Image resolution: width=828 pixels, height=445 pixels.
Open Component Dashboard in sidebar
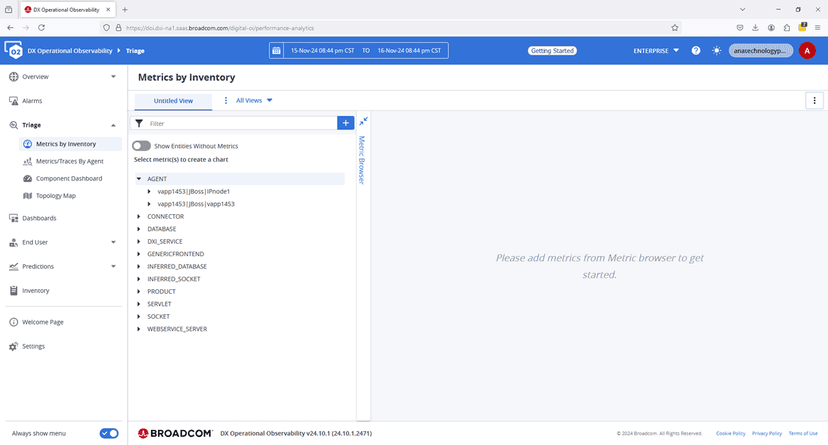(69, 178)
